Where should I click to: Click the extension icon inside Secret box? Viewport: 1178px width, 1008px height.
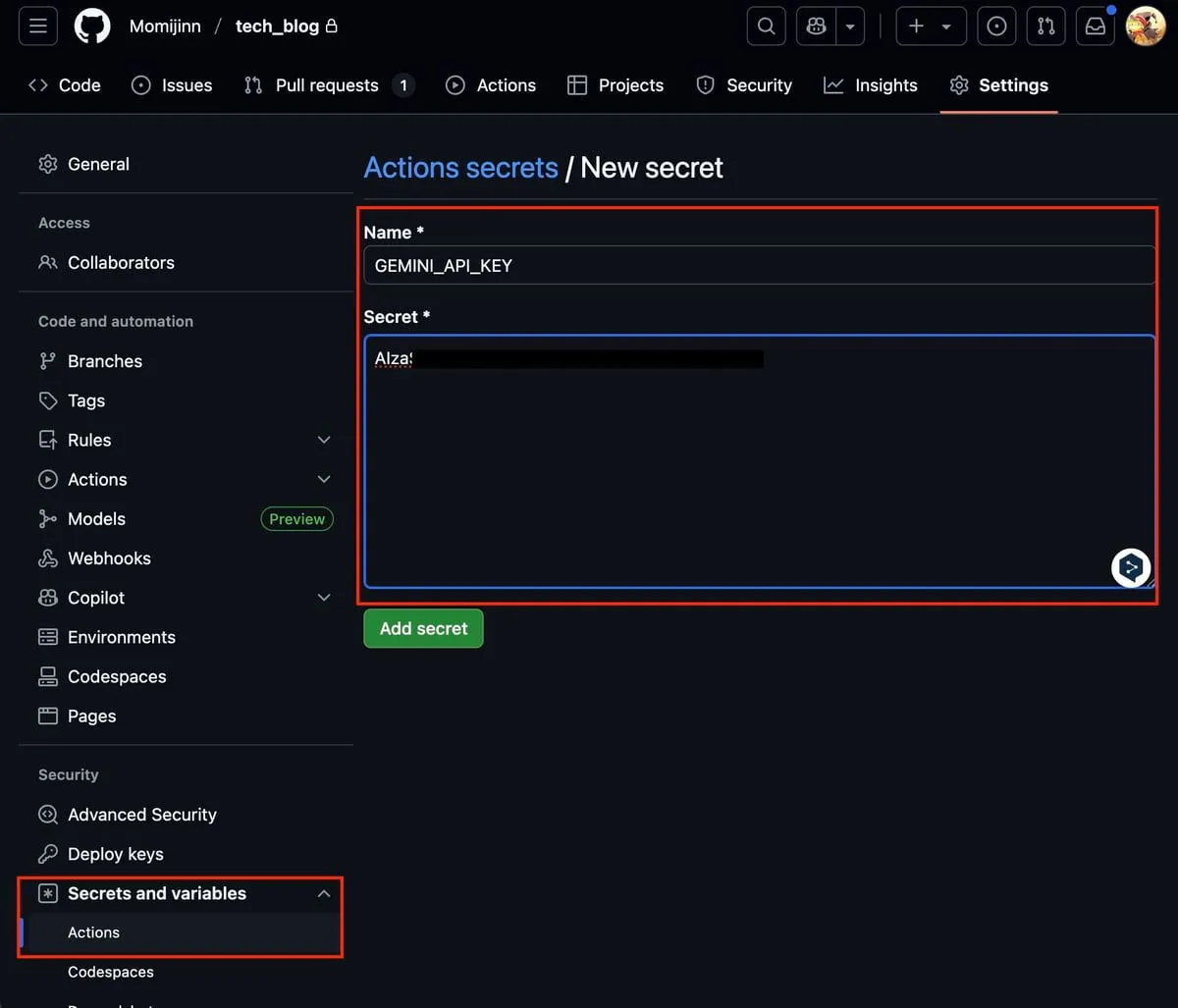pos(1131,567)
